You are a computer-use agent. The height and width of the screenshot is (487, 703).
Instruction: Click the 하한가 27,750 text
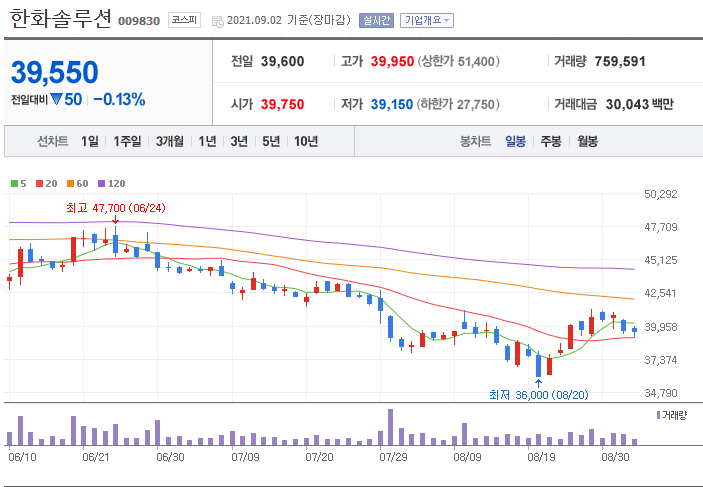[x=459, y=104]
